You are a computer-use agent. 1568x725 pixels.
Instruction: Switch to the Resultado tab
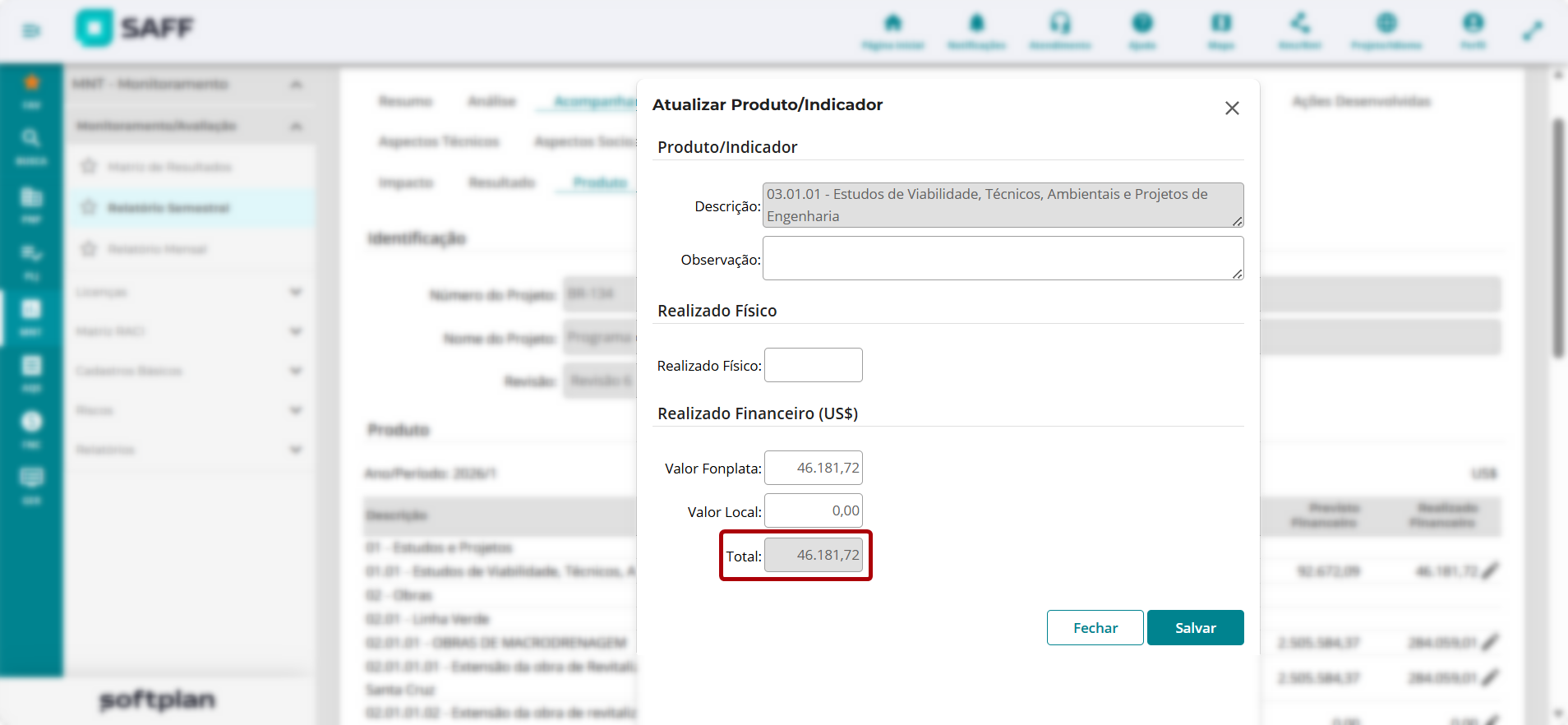[501, 182]
